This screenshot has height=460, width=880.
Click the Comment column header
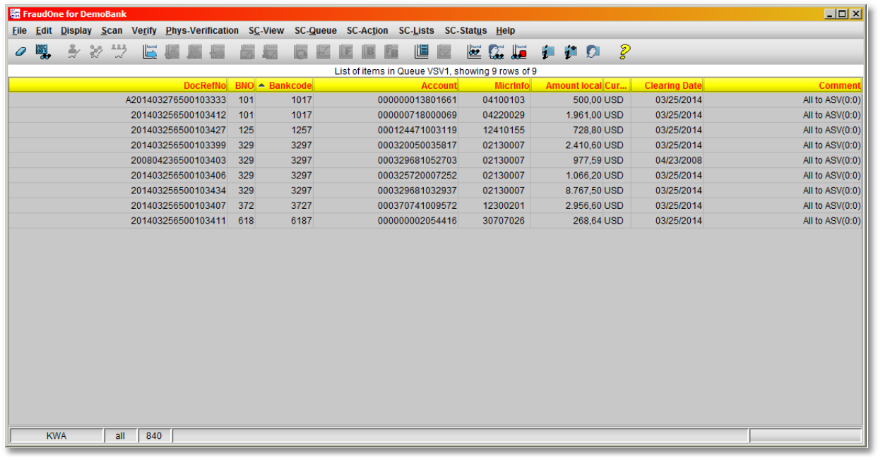point(839,86)
